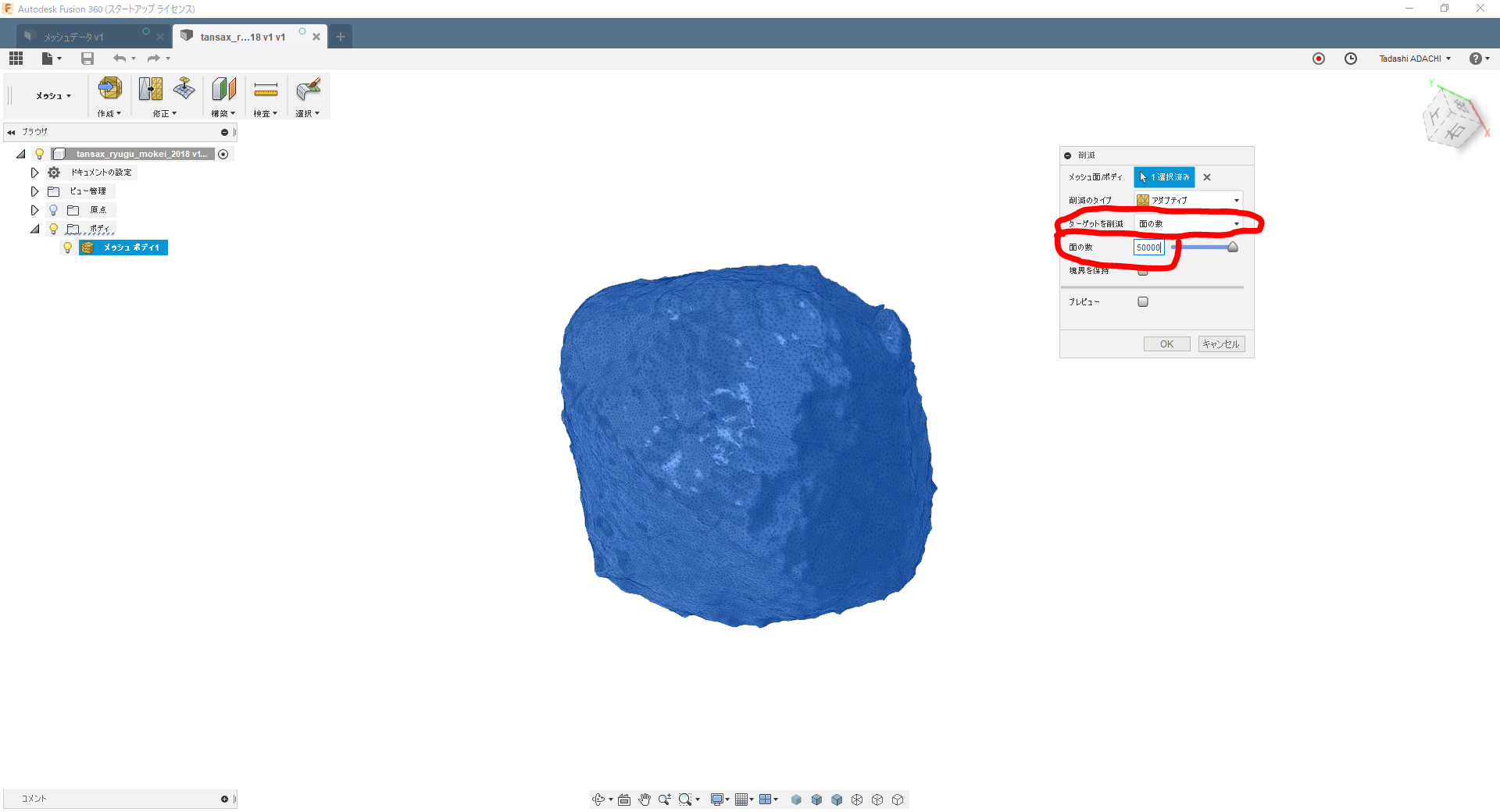Click the キャンセル button
This screenshot has width=1500, height=812.
point(1221,344)
